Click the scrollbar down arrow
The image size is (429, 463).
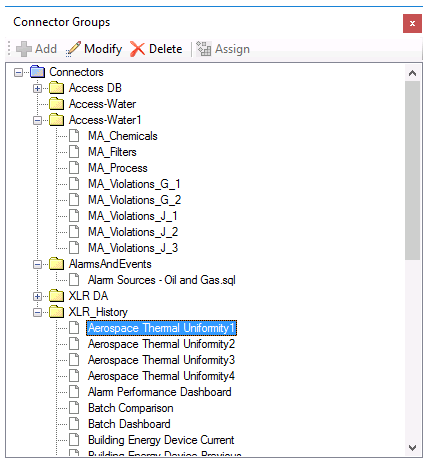coord(412,448)
